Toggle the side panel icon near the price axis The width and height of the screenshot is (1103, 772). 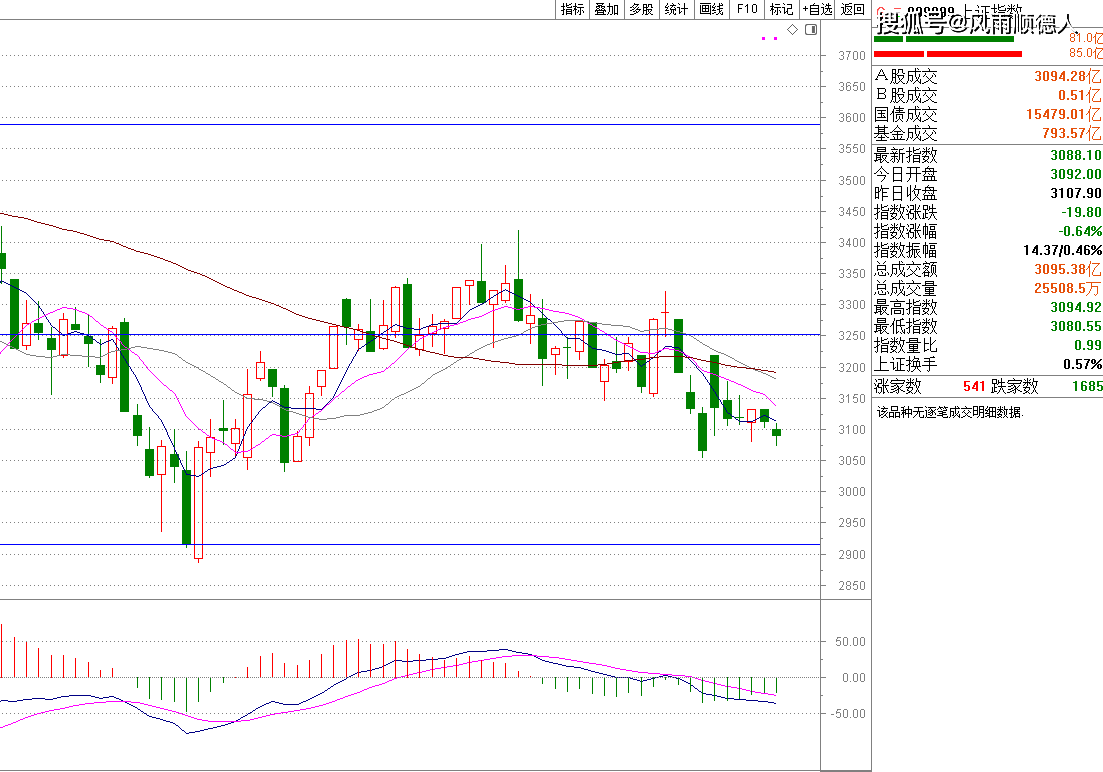[811, 30]
